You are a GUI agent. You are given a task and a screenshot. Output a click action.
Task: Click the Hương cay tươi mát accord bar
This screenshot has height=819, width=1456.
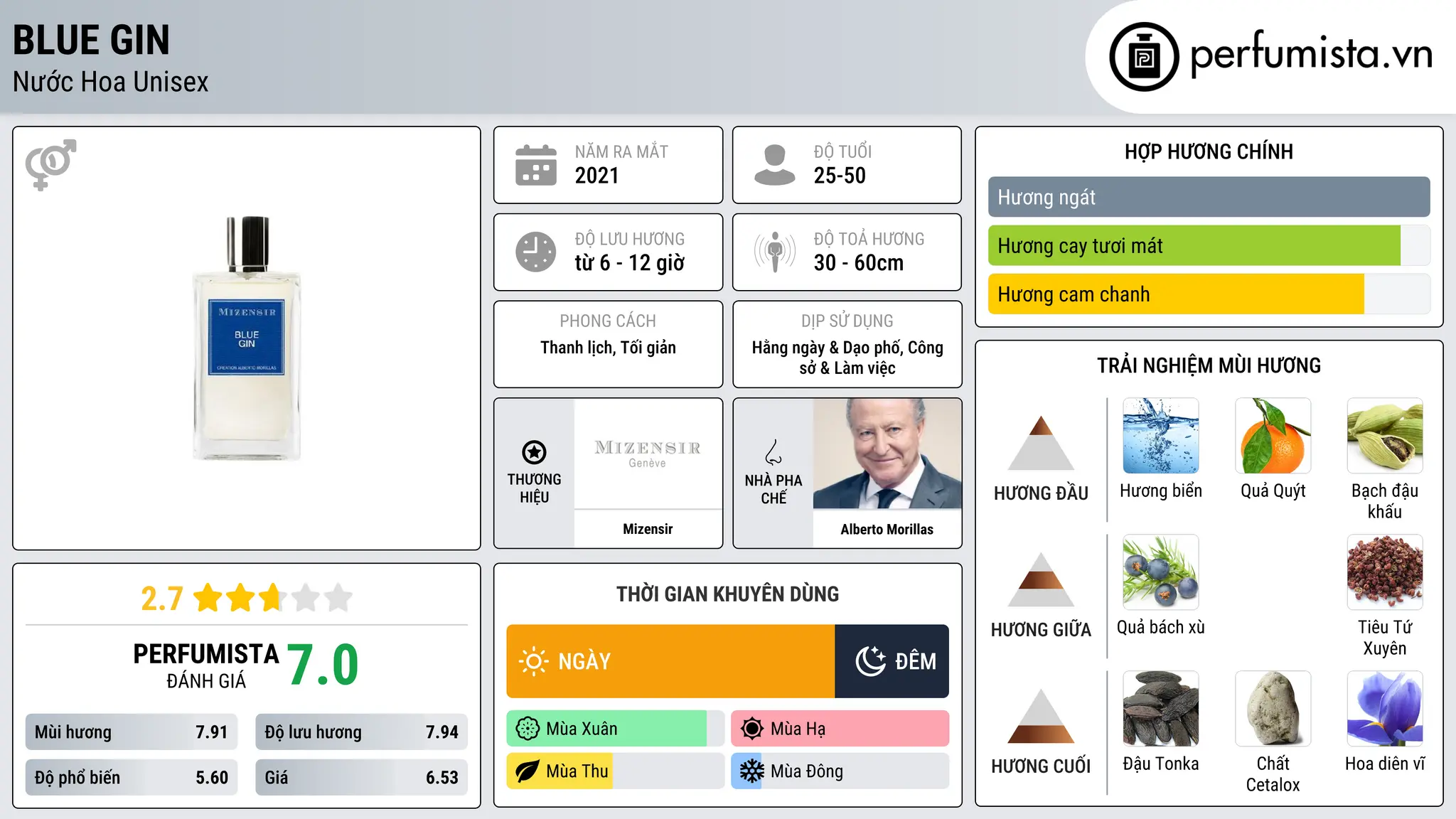1209,245
